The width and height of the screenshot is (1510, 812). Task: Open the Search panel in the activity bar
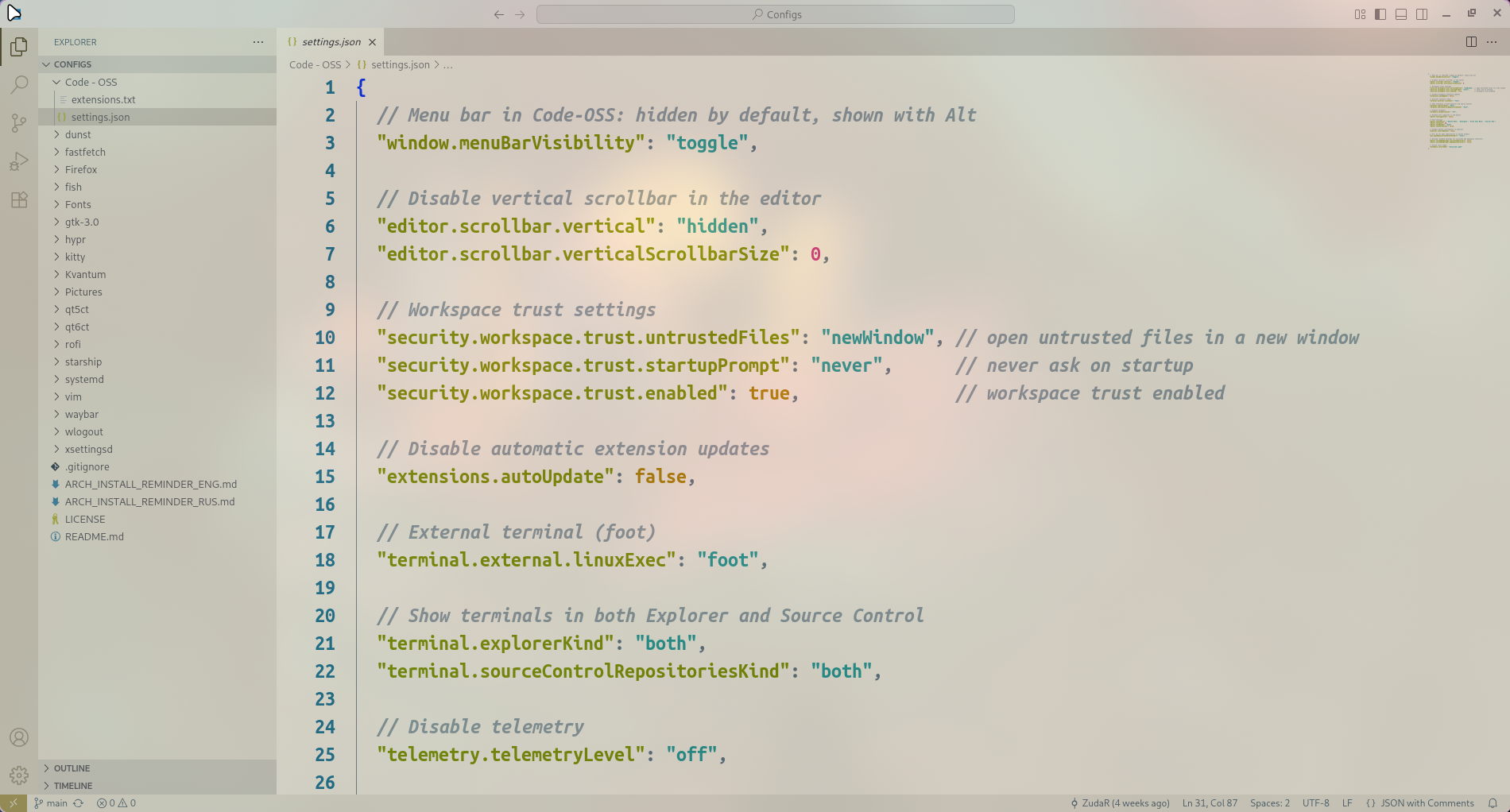click(18, 83)
